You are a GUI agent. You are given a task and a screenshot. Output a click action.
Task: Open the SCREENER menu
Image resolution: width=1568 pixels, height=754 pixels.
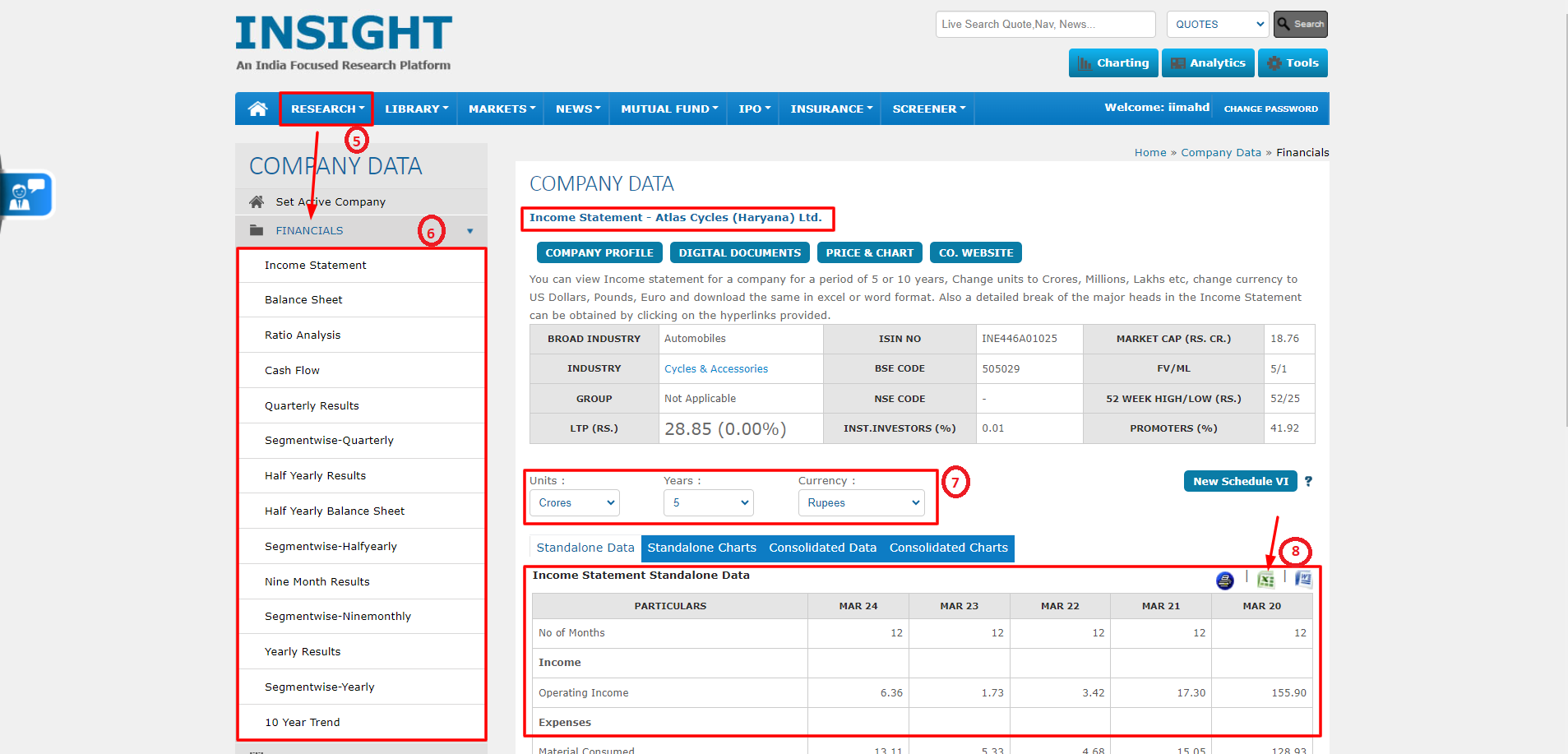pos(928,109)
